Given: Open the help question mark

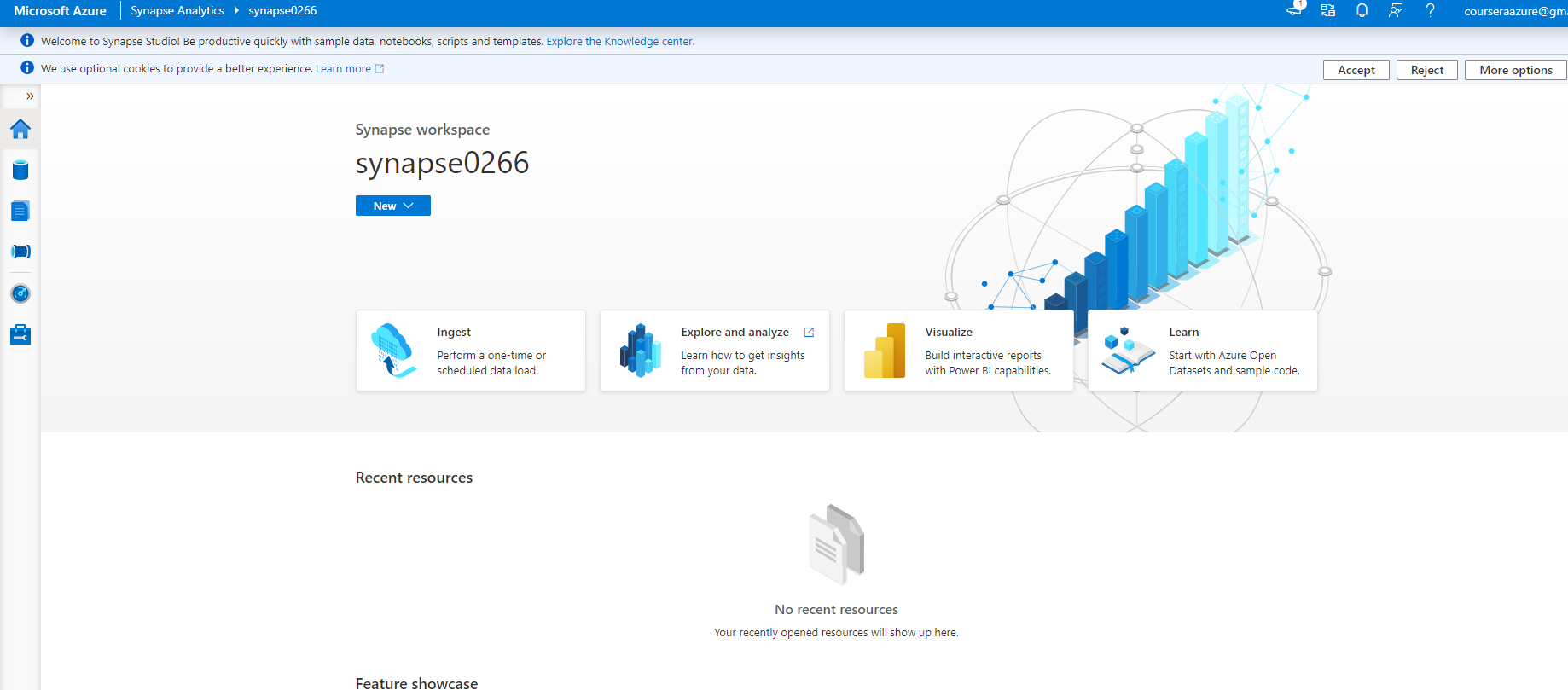Looking at the screenshot, I should point(1430,10).
